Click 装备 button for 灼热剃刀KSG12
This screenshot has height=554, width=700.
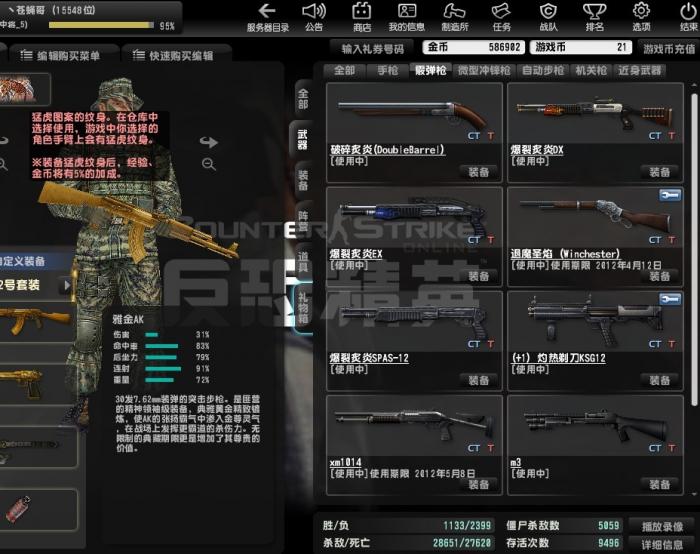coord(660,380)
